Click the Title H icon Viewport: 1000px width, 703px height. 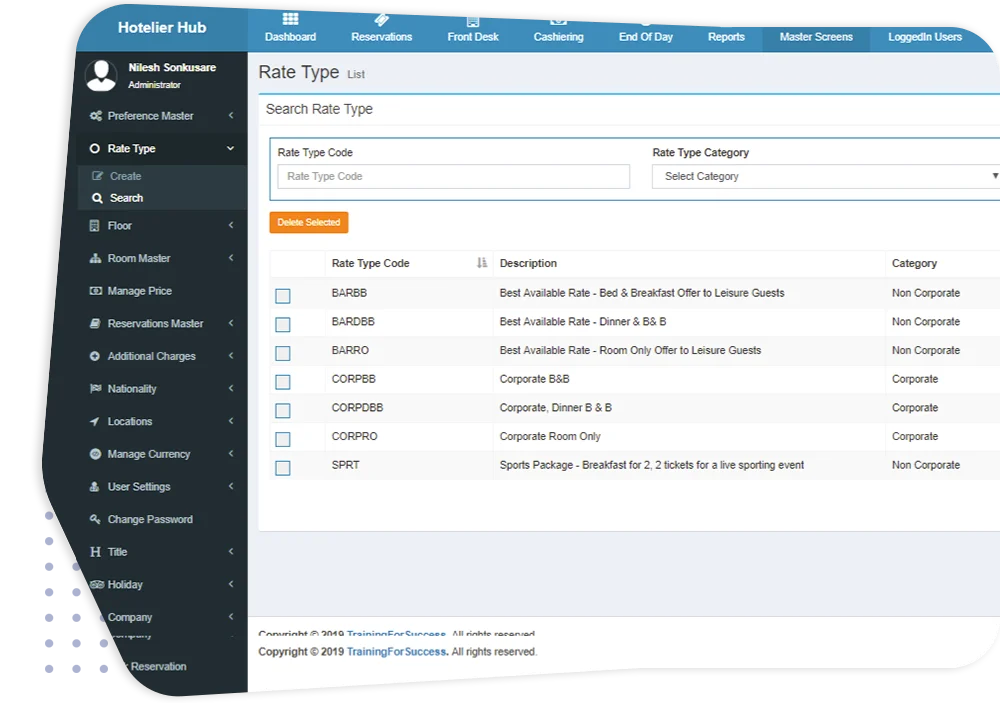click(x=95, y=552)
